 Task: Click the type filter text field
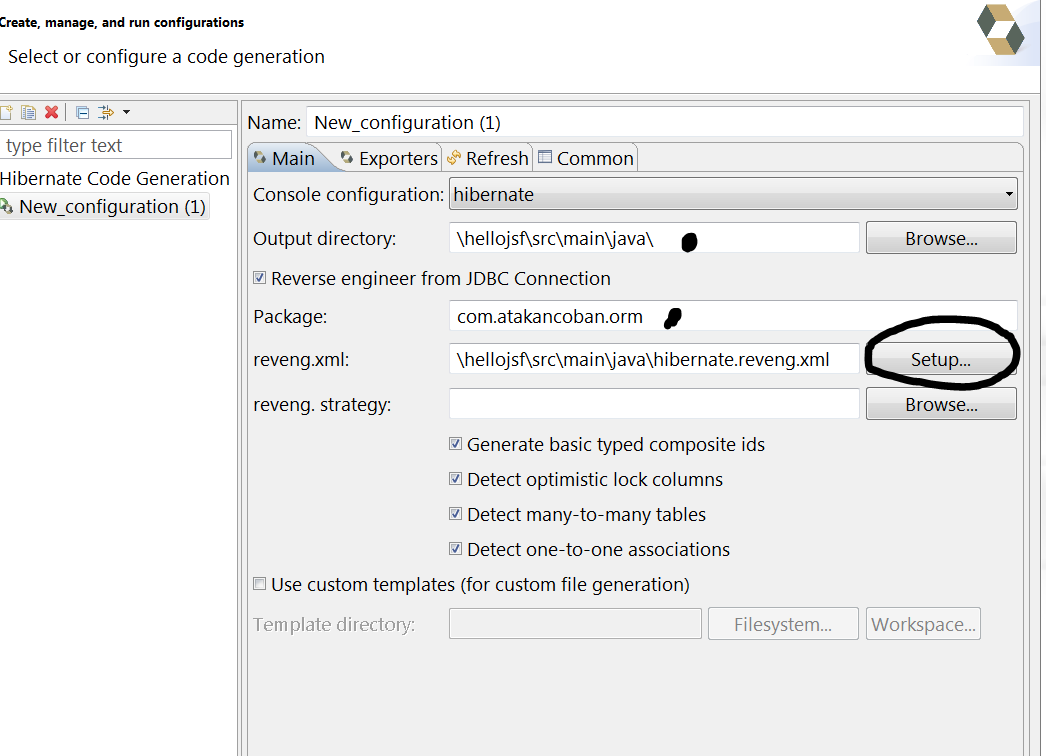coord(115,145)
